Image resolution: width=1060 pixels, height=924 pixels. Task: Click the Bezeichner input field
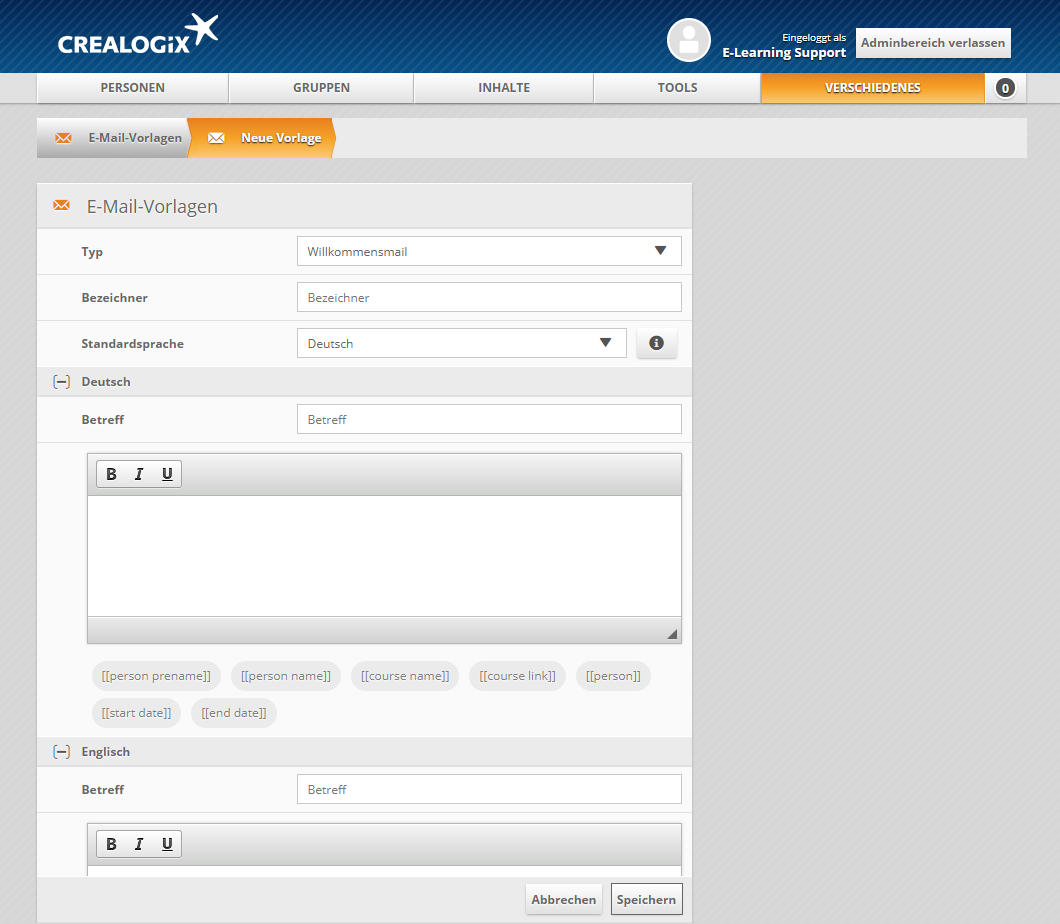tap(488, 297)
